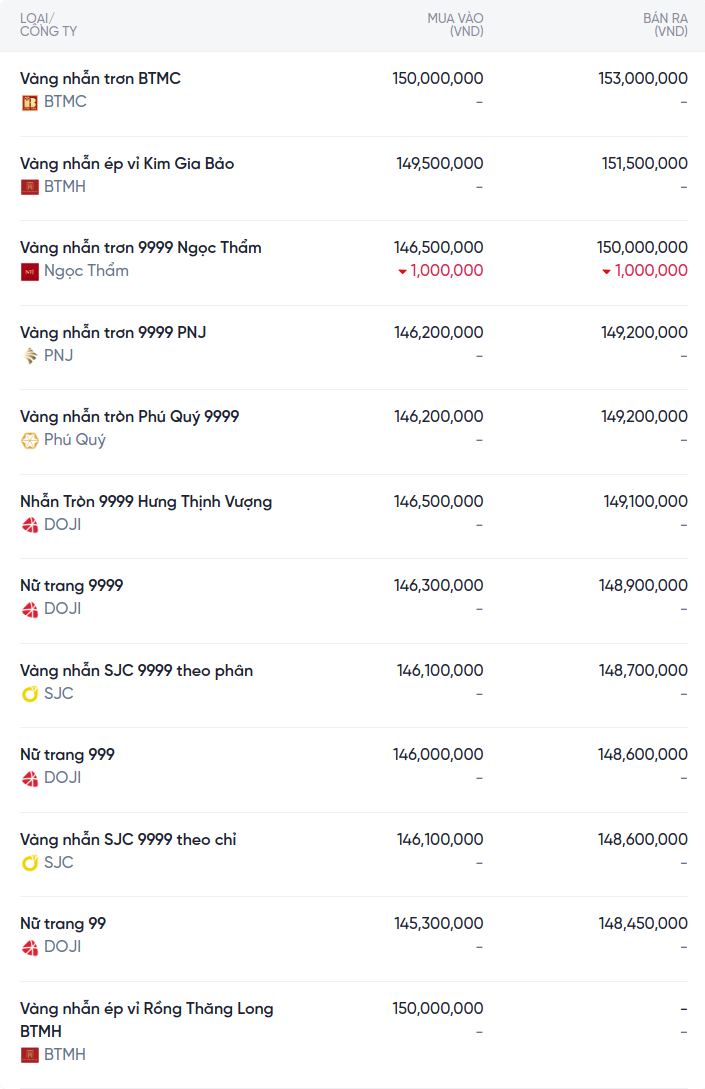
Task: Click the LOẠI/CÔNG TY column header
Action: pos(48,25)
